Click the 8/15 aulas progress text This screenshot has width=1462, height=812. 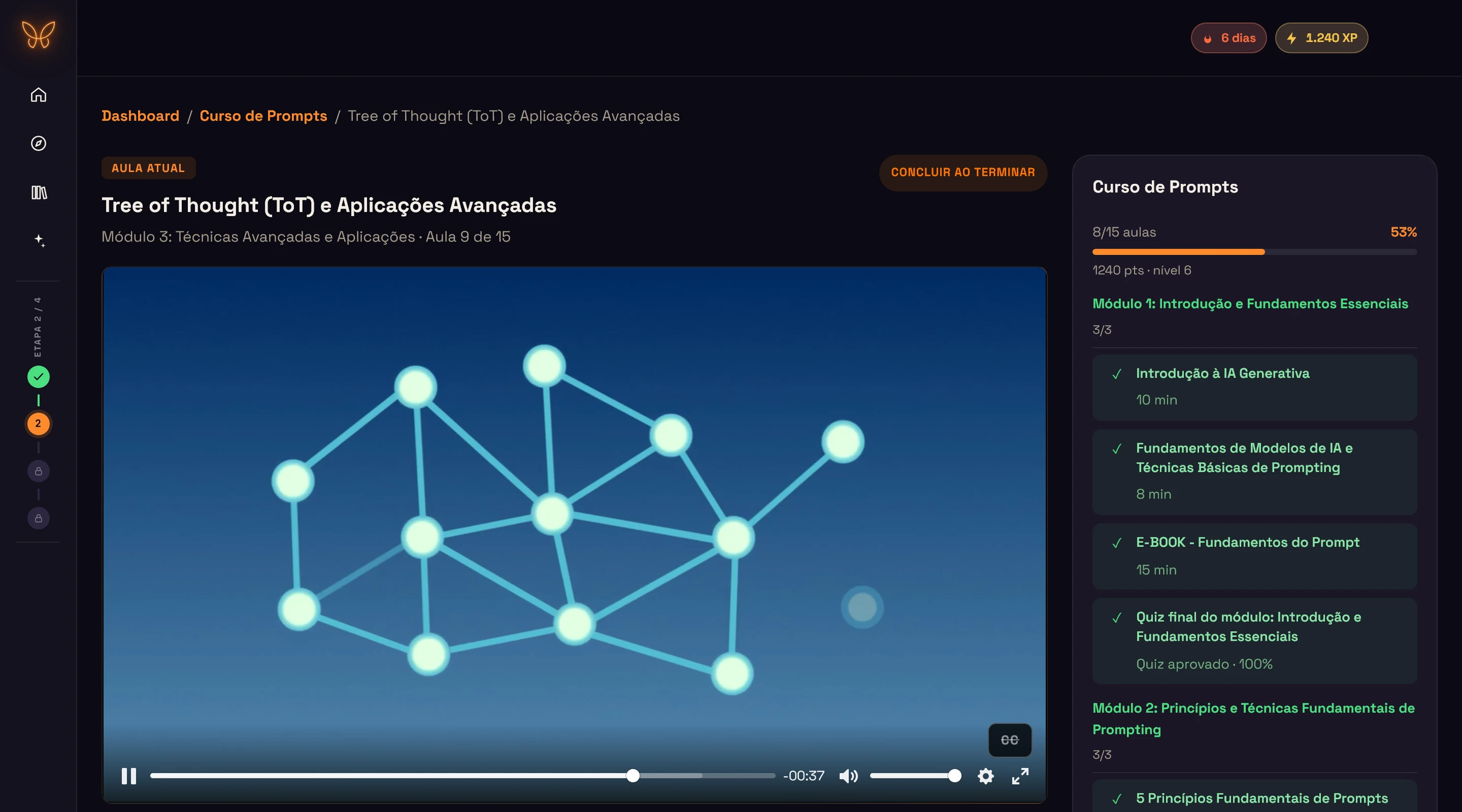tap(1124, 232)
